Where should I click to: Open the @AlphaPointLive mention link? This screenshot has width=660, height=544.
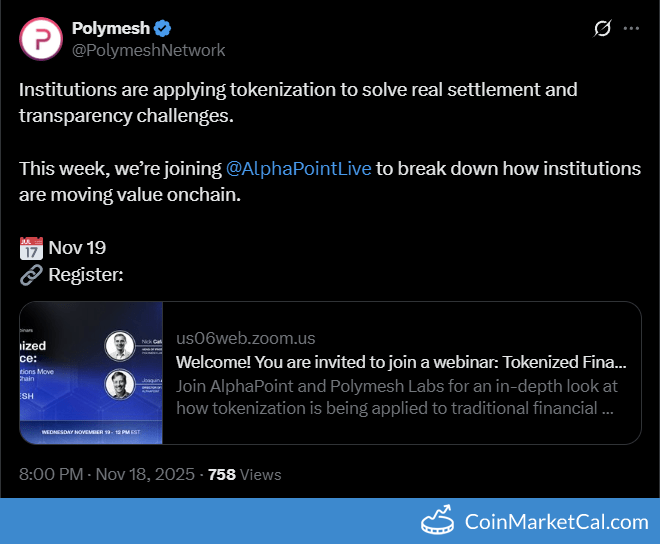[x=298, y=168]
